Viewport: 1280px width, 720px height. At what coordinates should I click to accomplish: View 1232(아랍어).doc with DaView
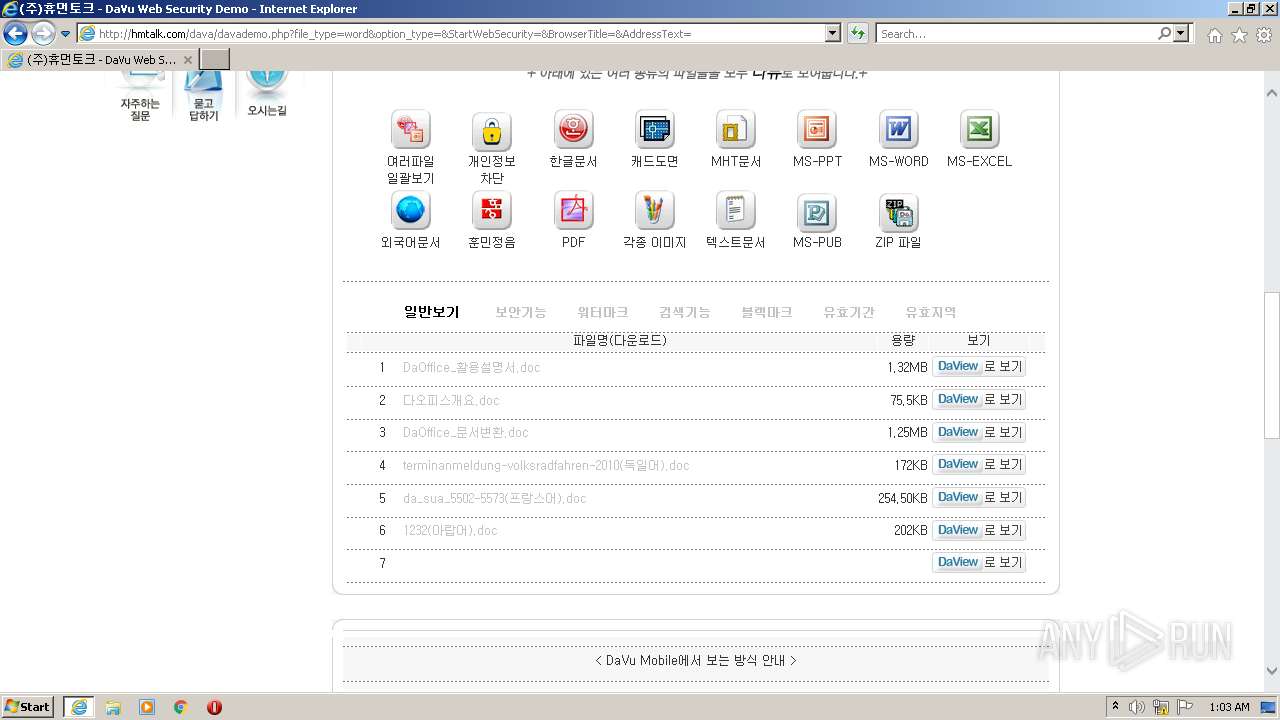click(979, 531)
